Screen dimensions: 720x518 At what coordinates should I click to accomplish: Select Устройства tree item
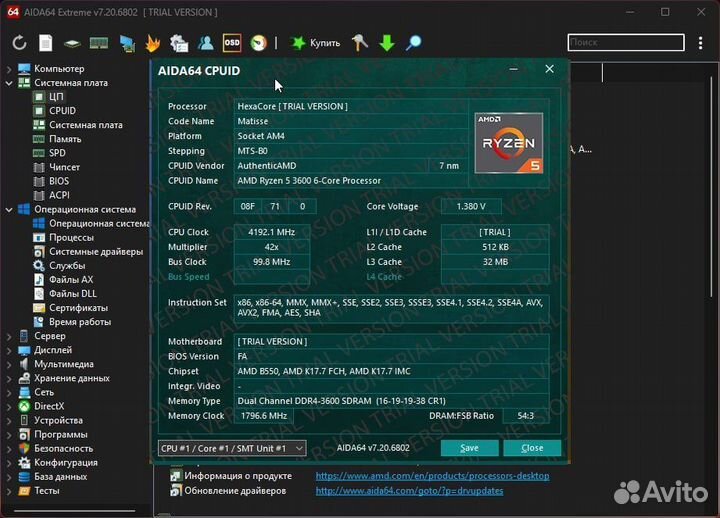point(58,420)
